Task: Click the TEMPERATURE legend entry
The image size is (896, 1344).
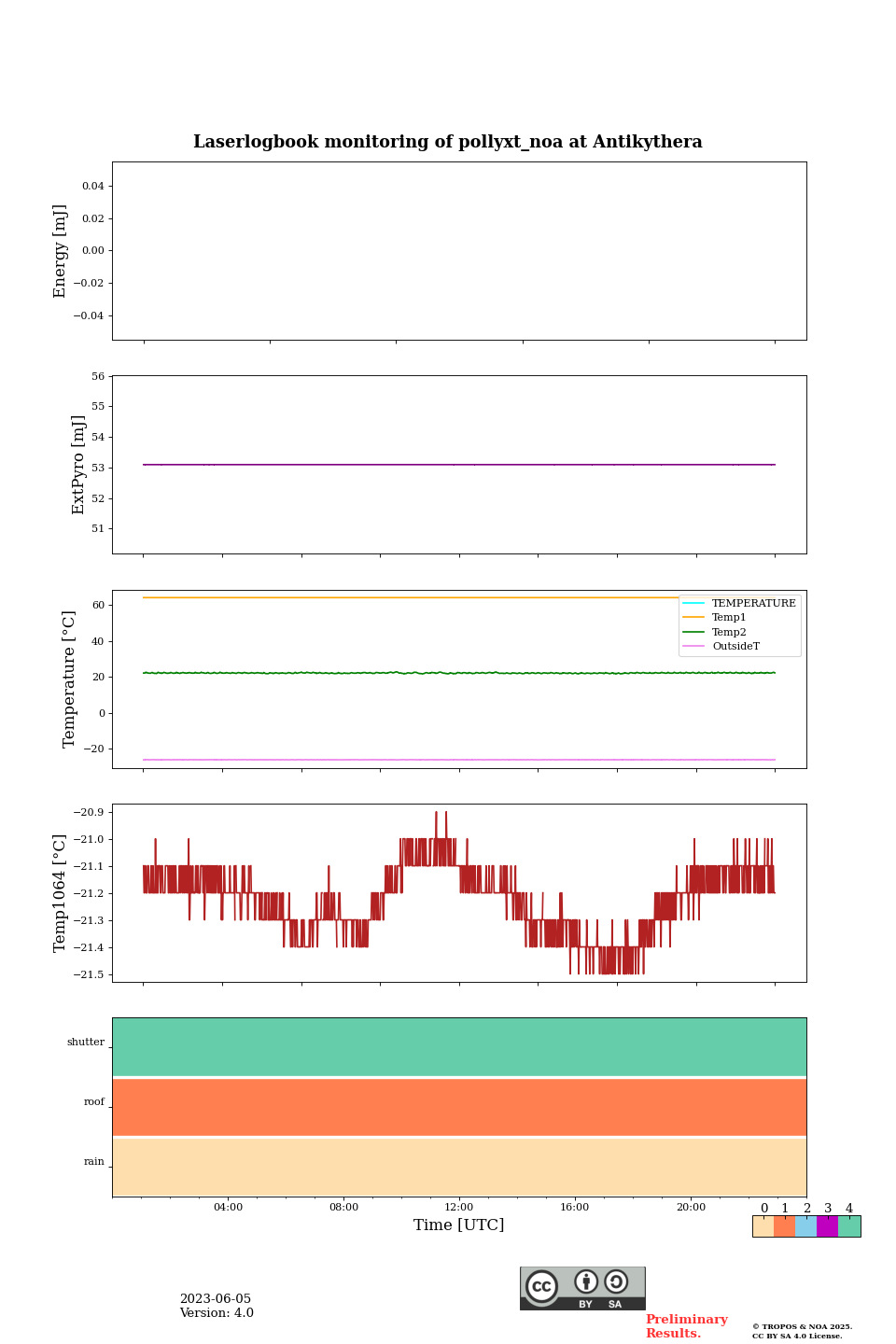Action: pos(739,603)
